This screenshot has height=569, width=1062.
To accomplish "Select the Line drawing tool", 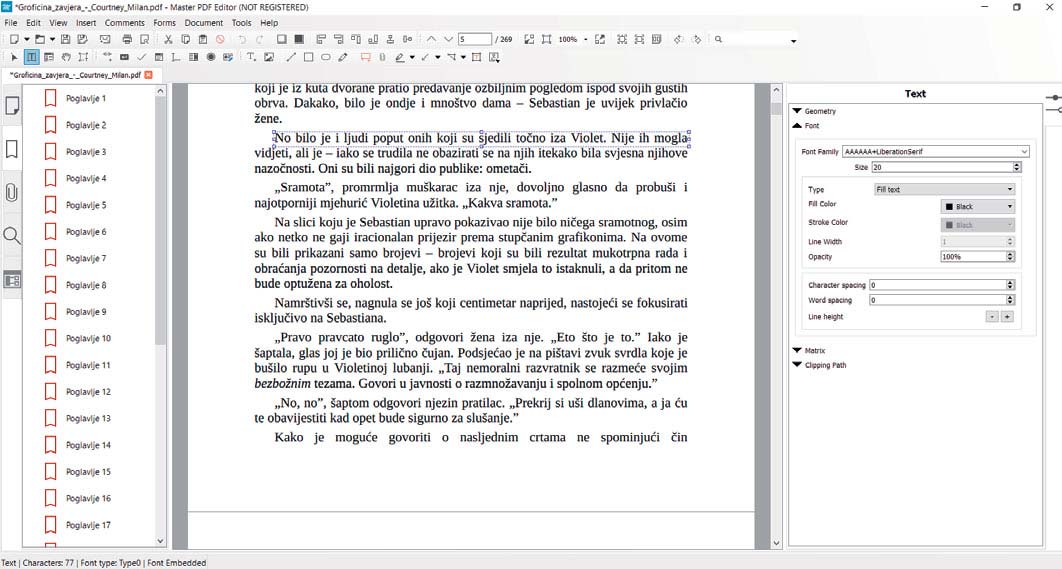I will [291, 57].
